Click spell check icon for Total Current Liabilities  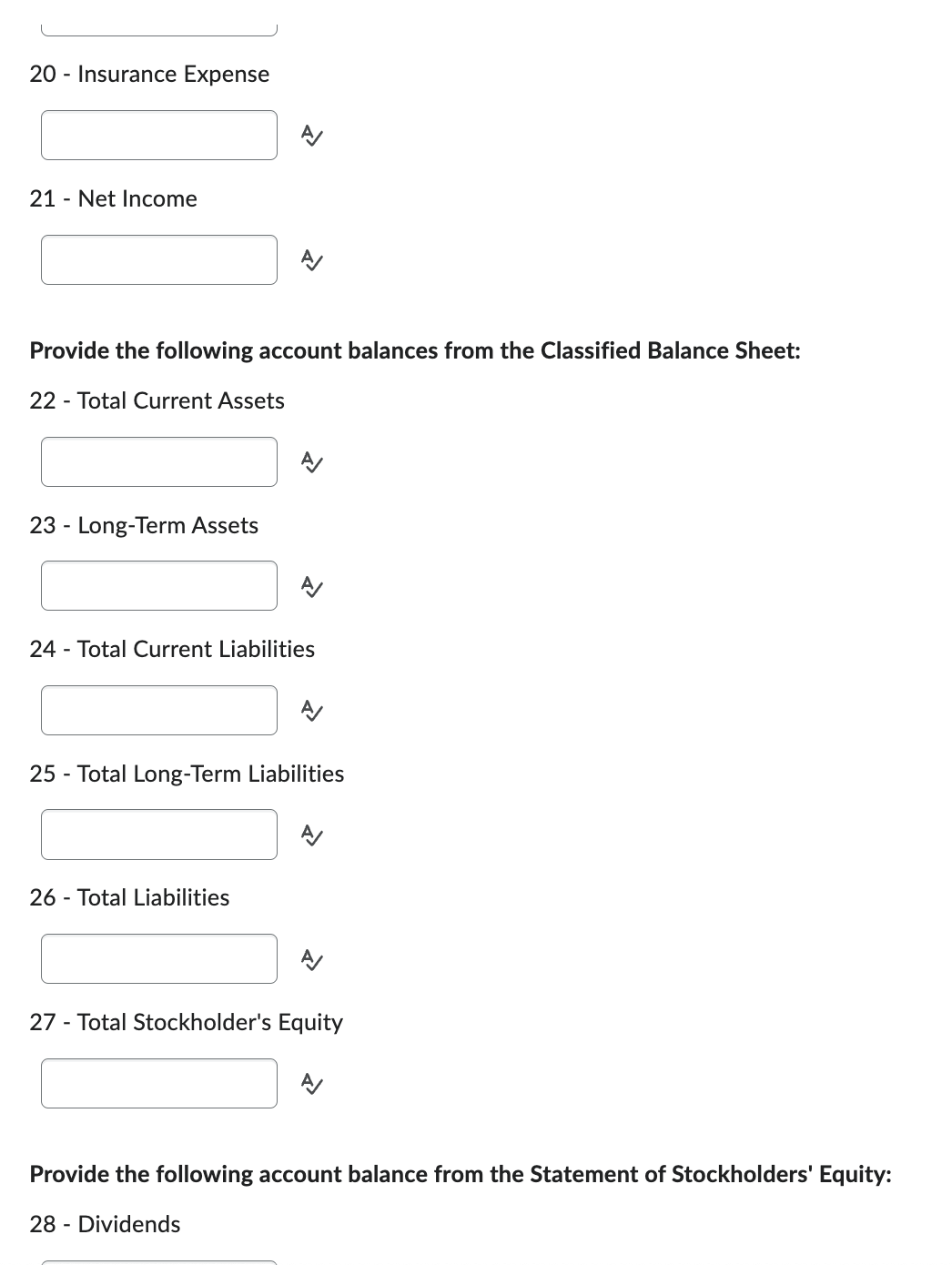[310, 710]
